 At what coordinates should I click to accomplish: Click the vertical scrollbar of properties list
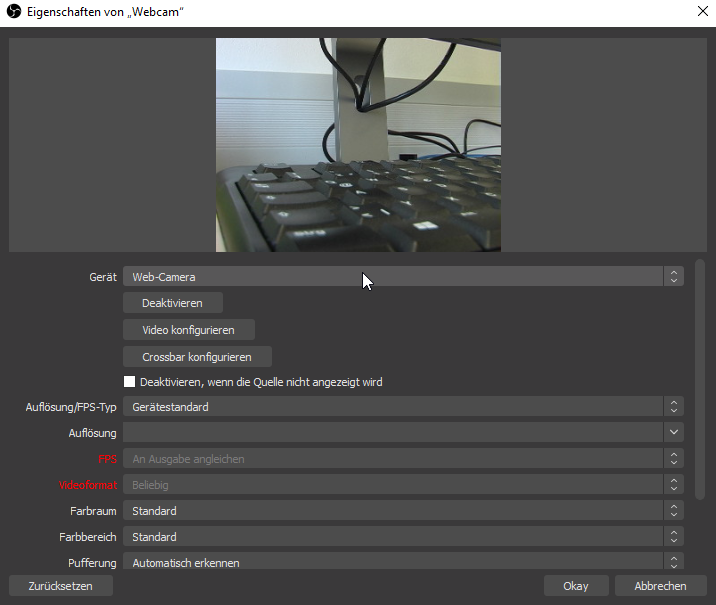700,380
